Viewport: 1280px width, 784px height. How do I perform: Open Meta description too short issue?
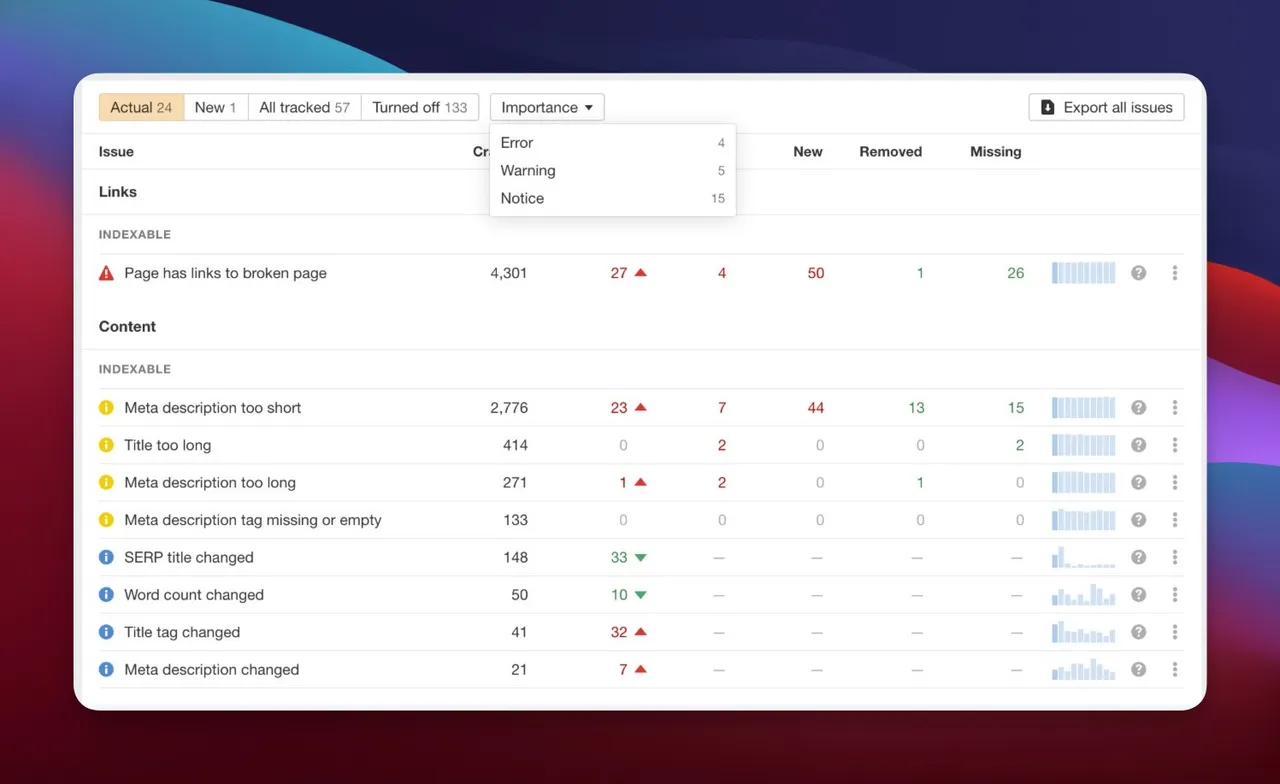click(213, 408)
